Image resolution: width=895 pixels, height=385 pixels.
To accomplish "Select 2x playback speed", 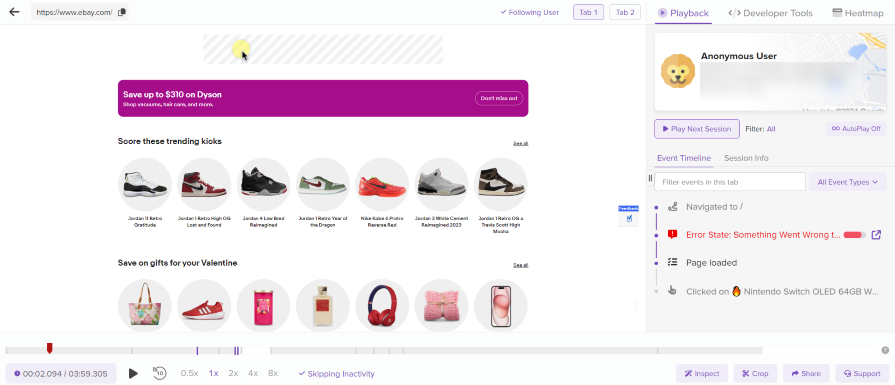I will (x=233, y=373).
